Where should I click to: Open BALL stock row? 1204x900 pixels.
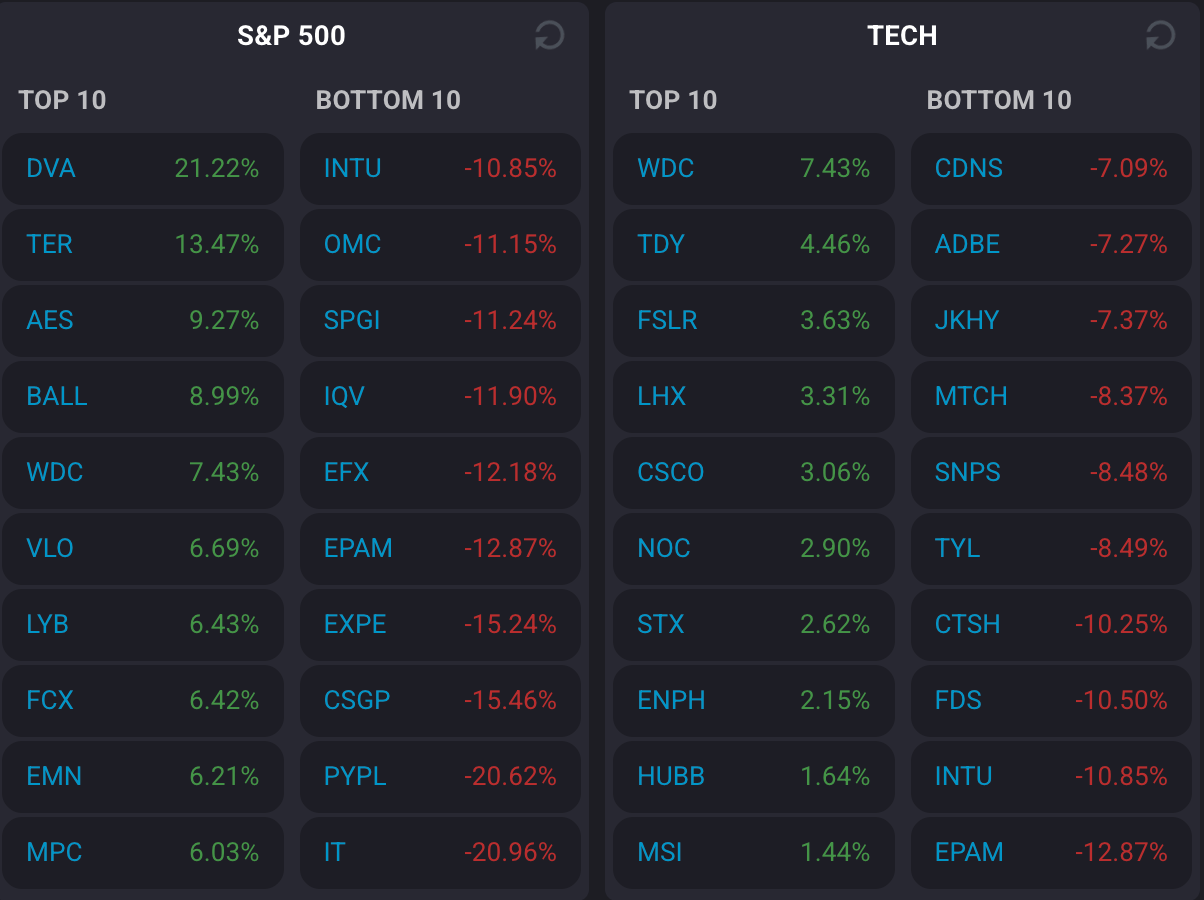[143, 396]
